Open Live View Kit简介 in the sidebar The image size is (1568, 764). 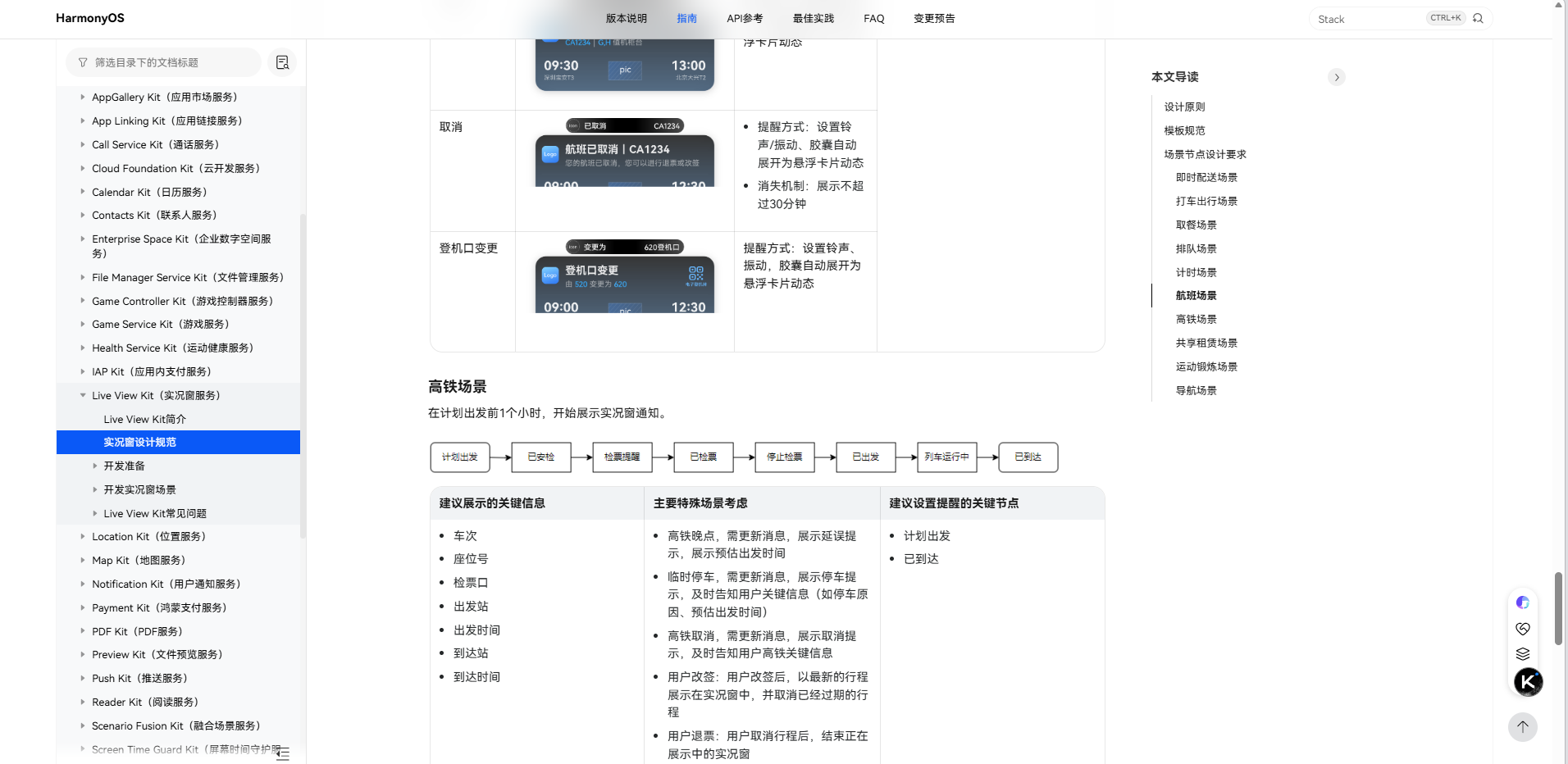(x=144, y=419)
